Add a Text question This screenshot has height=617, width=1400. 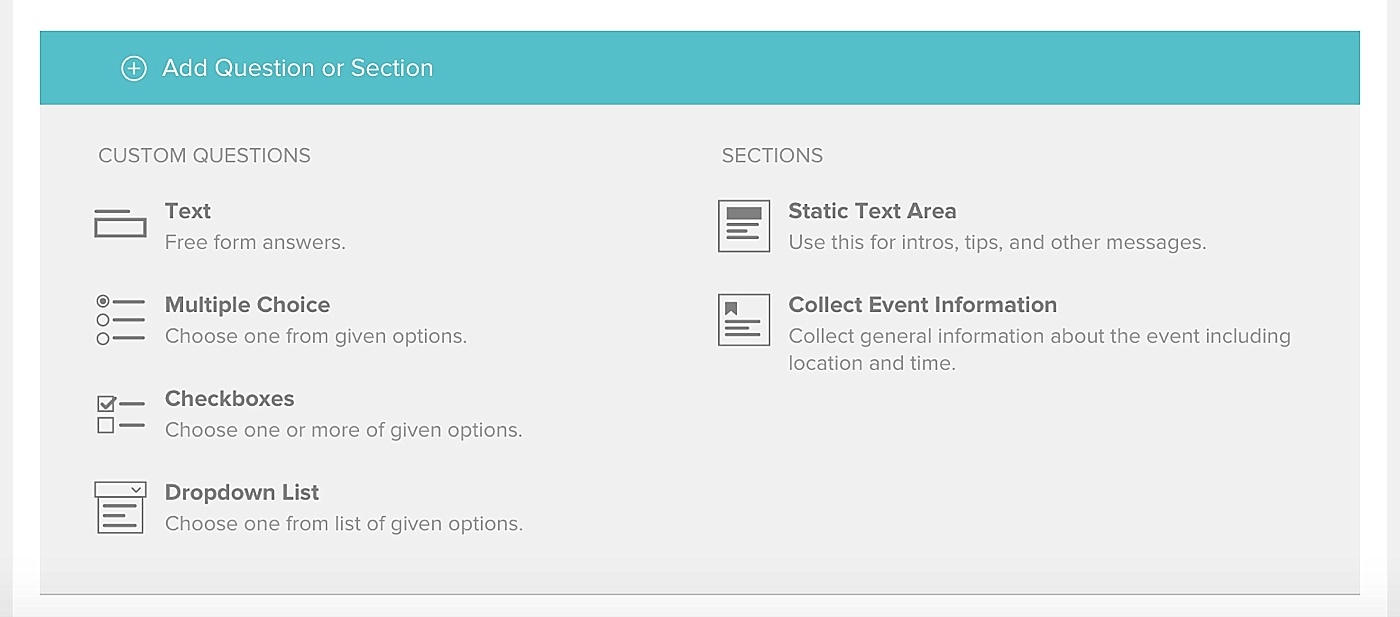click(188, 211)
